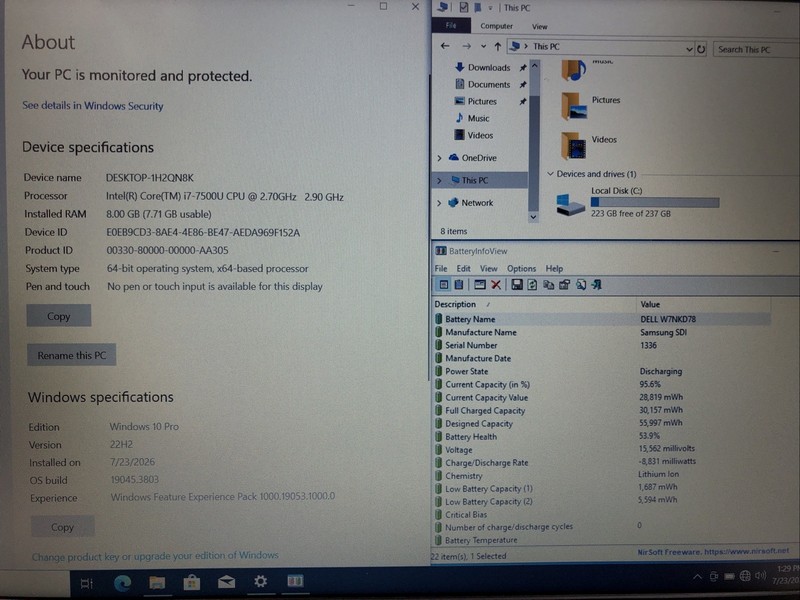Open the File tab in File Explorer
The image size is (800, 600).
pos(451,26)
